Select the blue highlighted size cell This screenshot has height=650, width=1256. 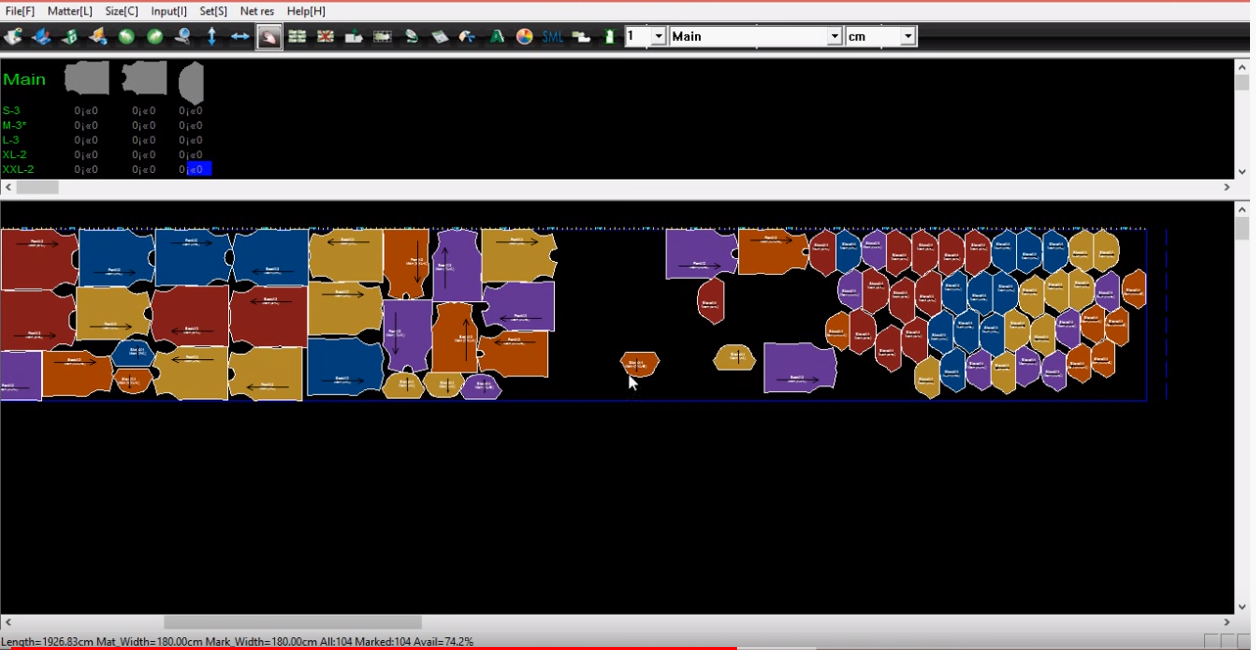click(197, 169)
